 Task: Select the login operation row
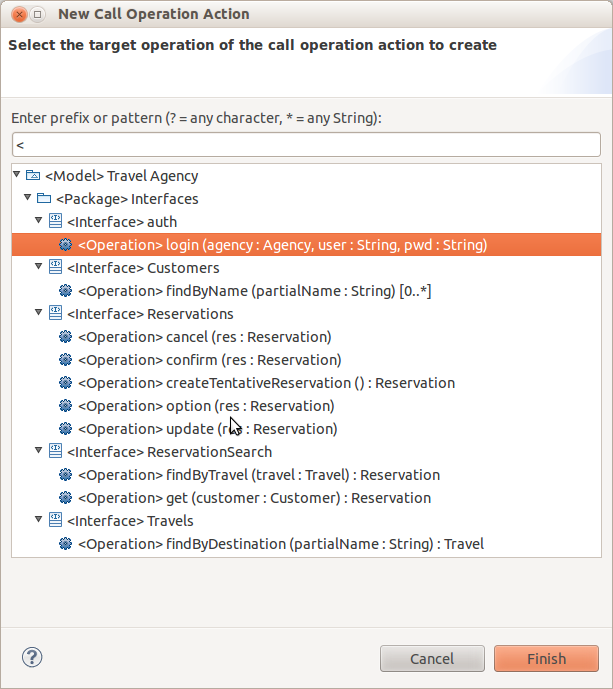[x=306, y=245]
